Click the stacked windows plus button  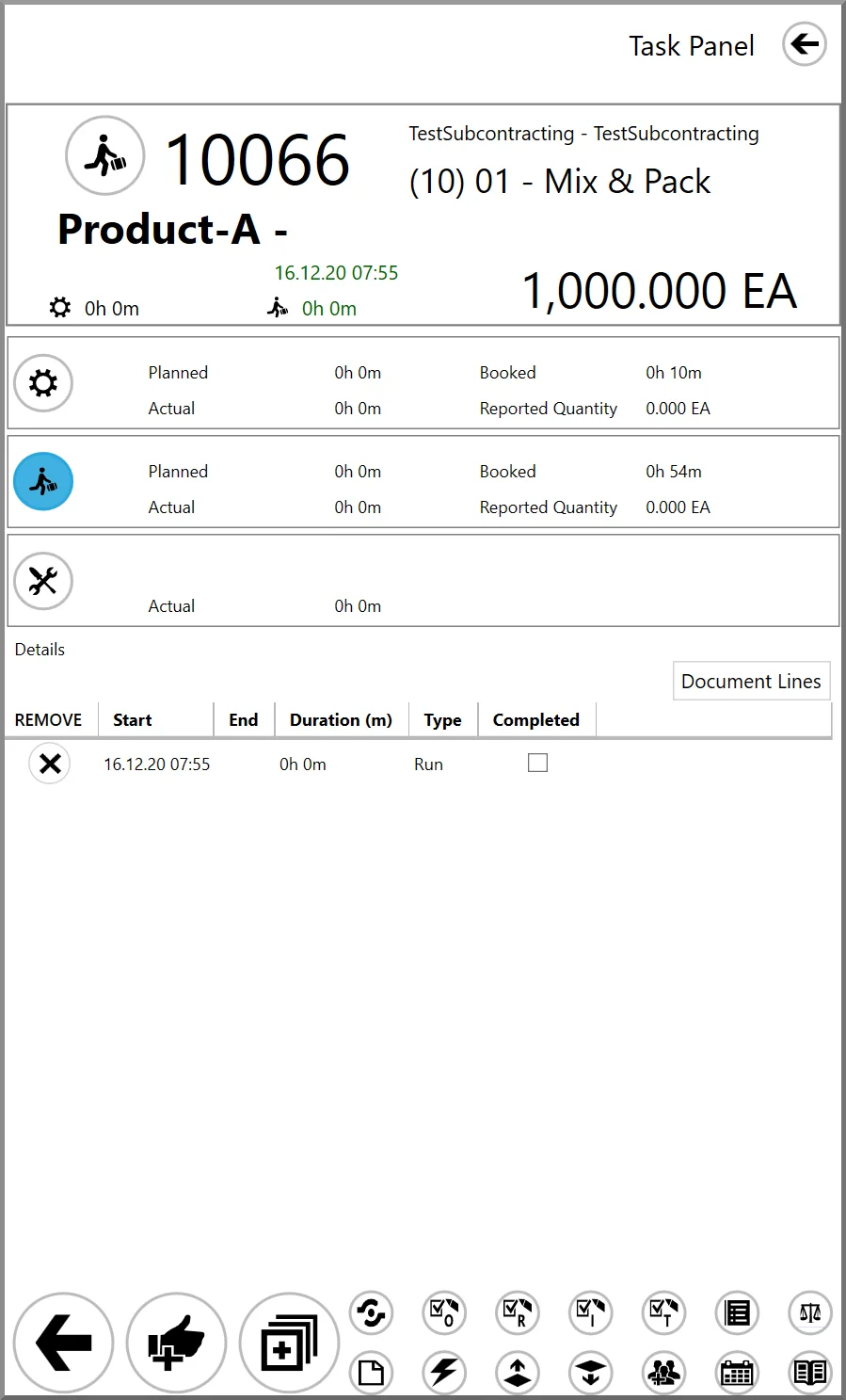(289, 1343)
